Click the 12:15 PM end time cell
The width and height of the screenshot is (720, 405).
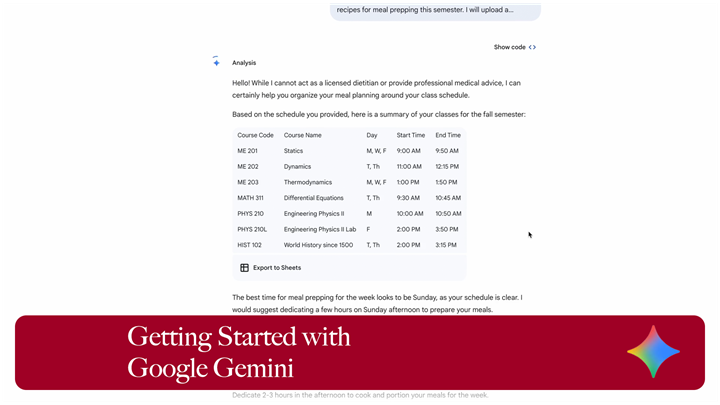pyautogui.click(x=447, y=167)
